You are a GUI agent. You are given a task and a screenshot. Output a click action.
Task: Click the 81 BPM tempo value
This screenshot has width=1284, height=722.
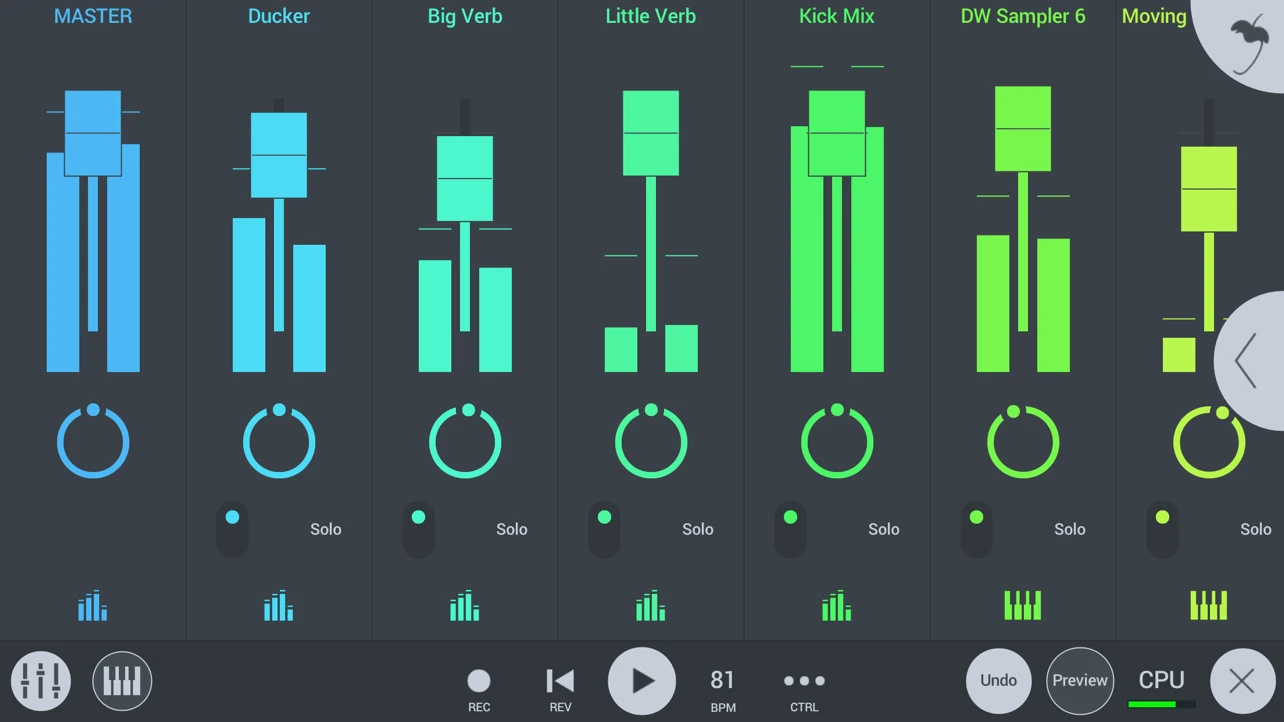(x=723, y=689)
